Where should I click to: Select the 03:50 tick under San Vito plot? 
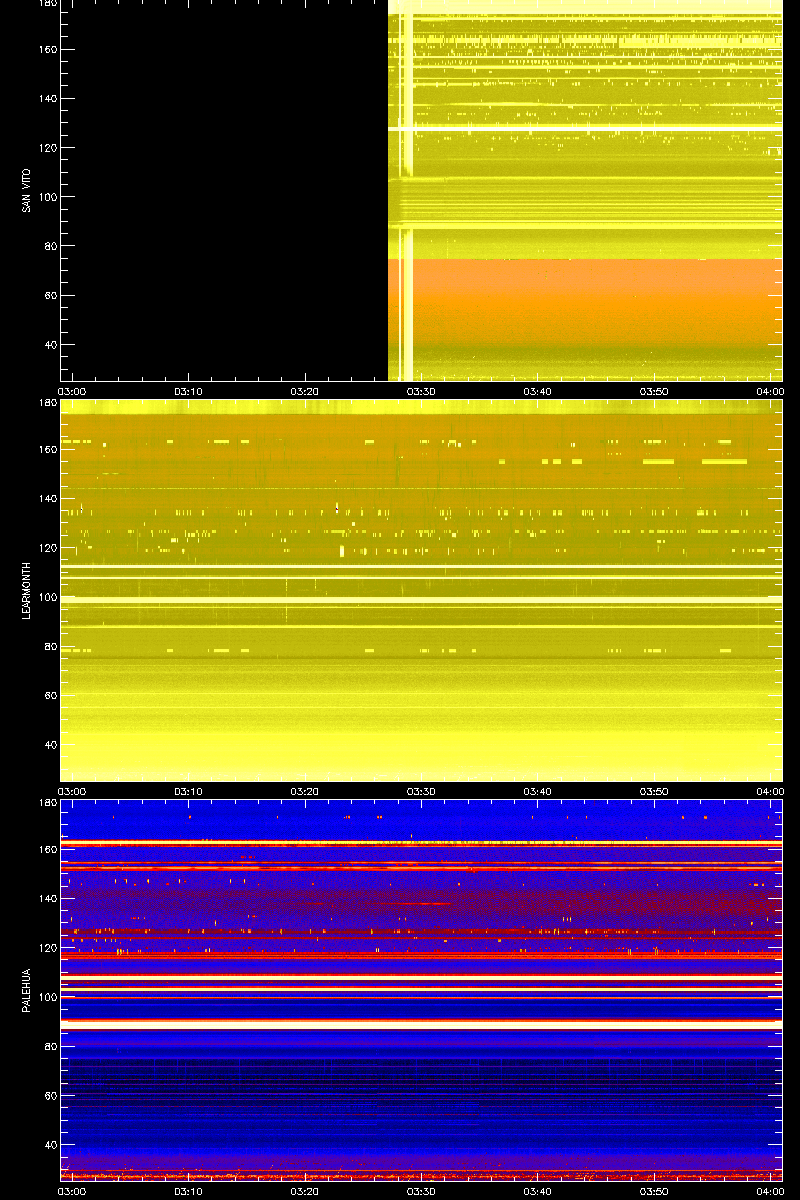pos(654,391)
